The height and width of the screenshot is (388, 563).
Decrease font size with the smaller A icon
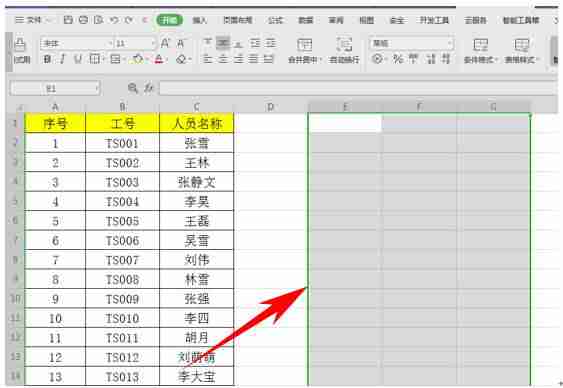point(181,44)
